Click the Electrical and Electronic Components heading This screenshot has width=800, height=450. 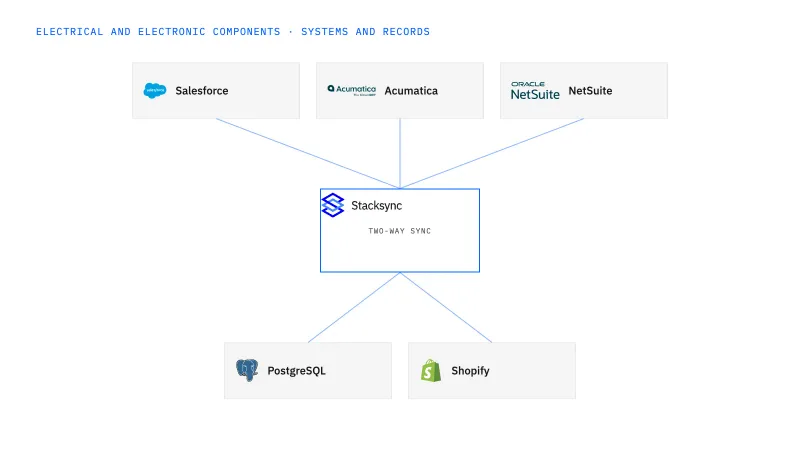(x=233, y=32)
